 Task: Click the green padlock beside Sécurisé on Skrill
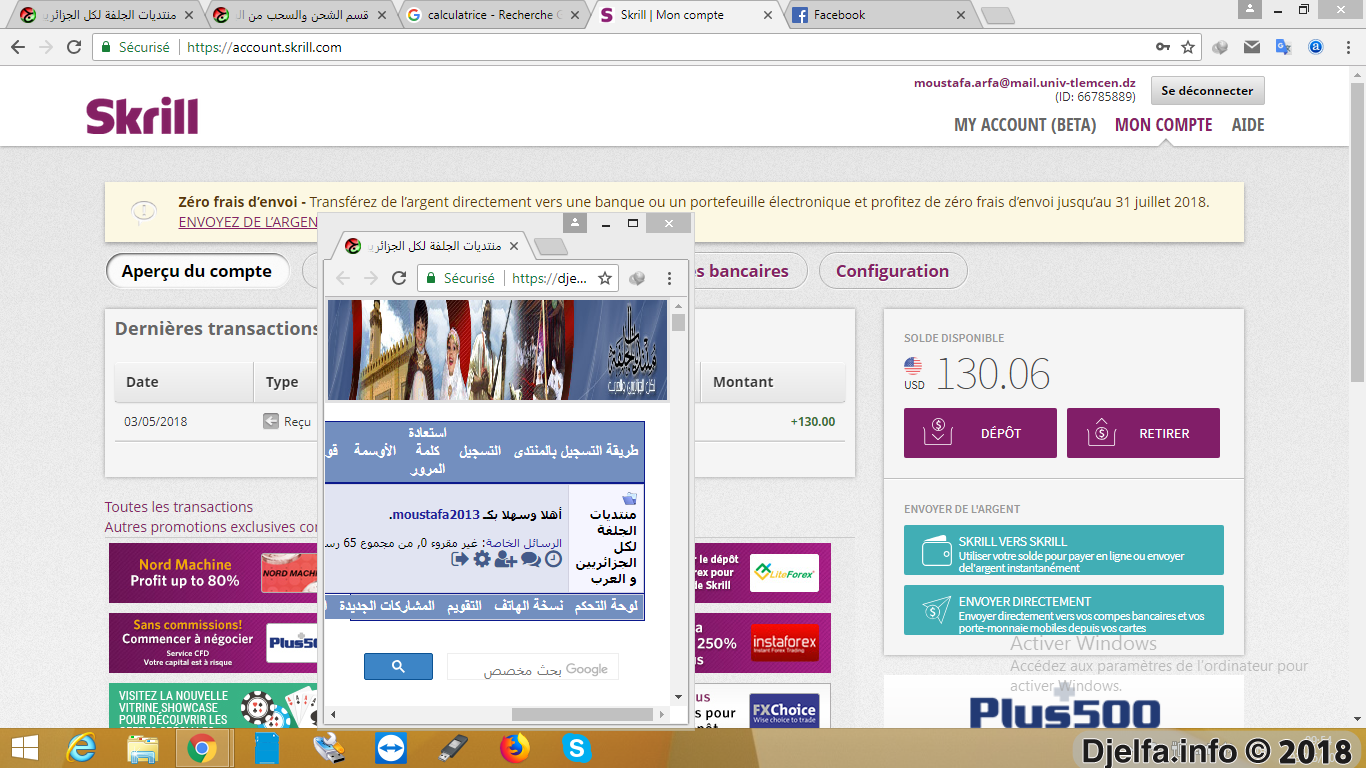(x=106, y=47)
